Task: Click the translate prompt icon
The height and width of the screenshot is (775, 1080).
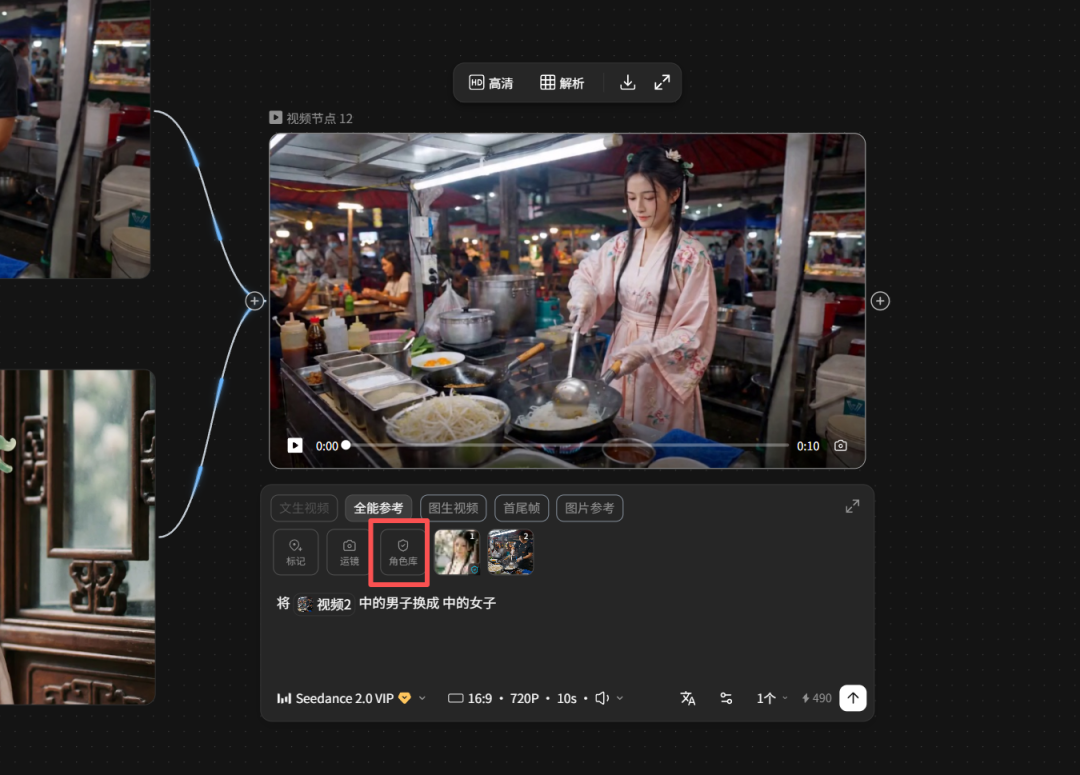Action: click(x=688, y=698)
